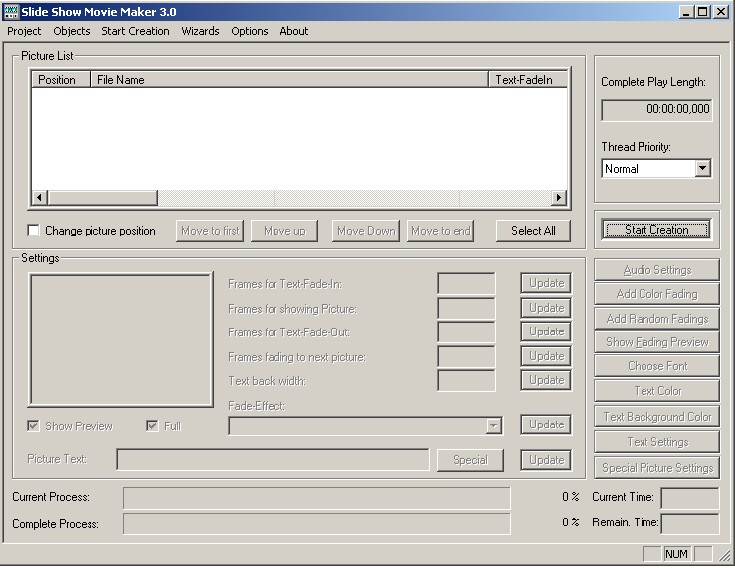Open Text Background Color button
Image resolution: width=735 pixels, height=568 pixels.
pos(657,417)
